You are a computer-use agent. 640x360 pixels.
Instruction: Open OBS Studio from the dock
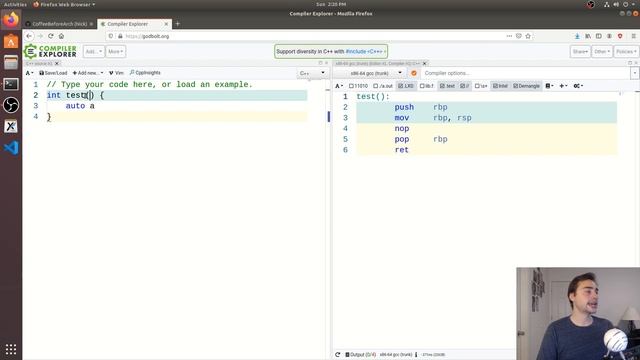(x=11, y=105)
